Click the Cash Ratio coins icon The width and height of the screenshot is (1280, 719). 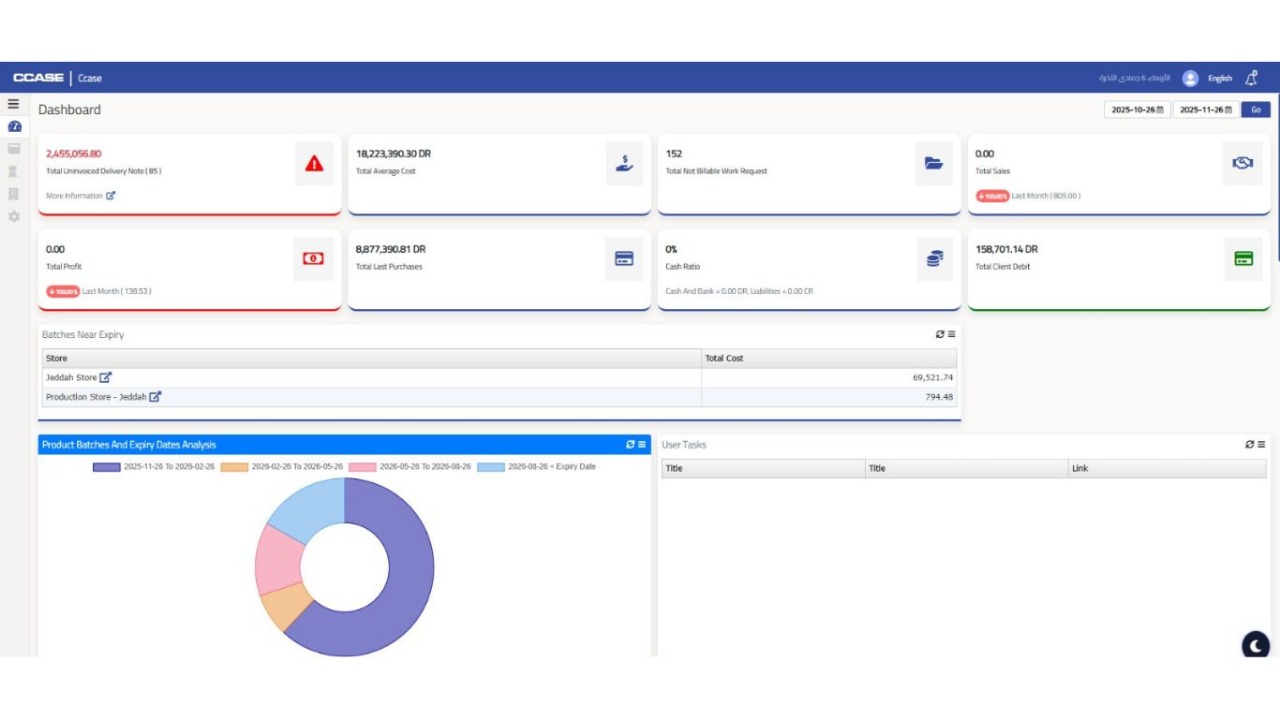(x=934, y=259)
